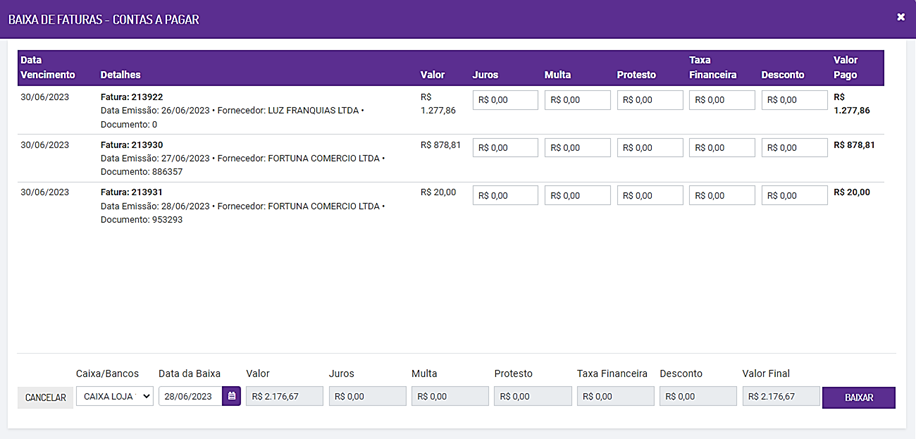Edit the Data da Baixa date field
916x439 pixels.
[190, 397]
